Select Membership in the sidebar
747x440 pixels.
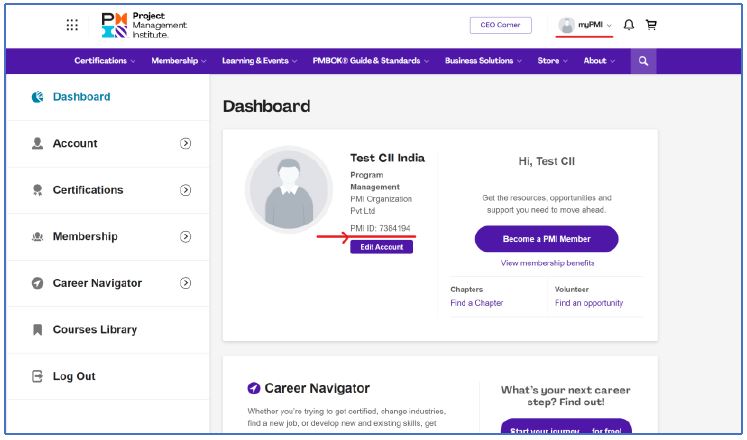[108, 237]
